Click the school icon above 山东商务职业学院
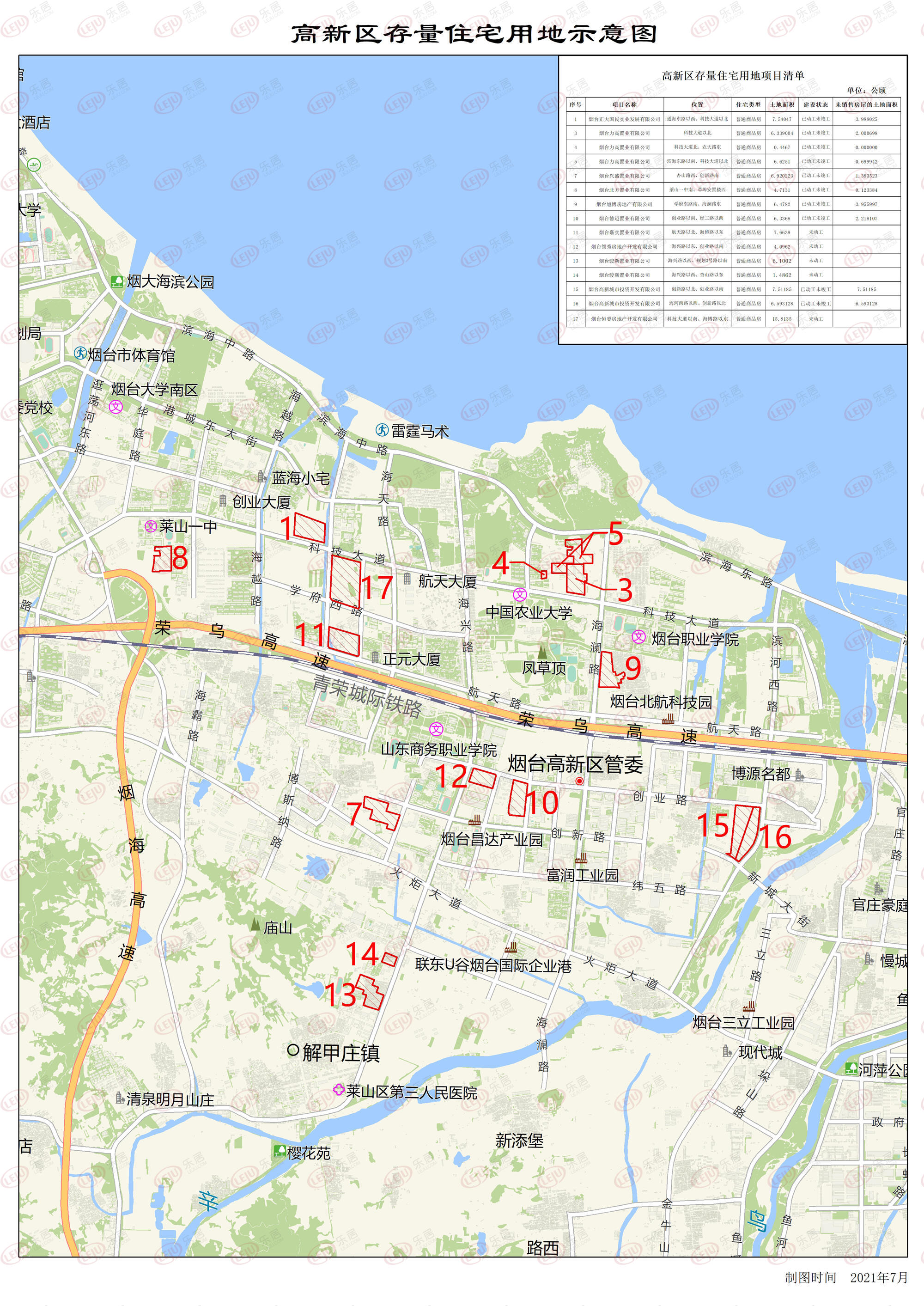 [x=437, y=728]
